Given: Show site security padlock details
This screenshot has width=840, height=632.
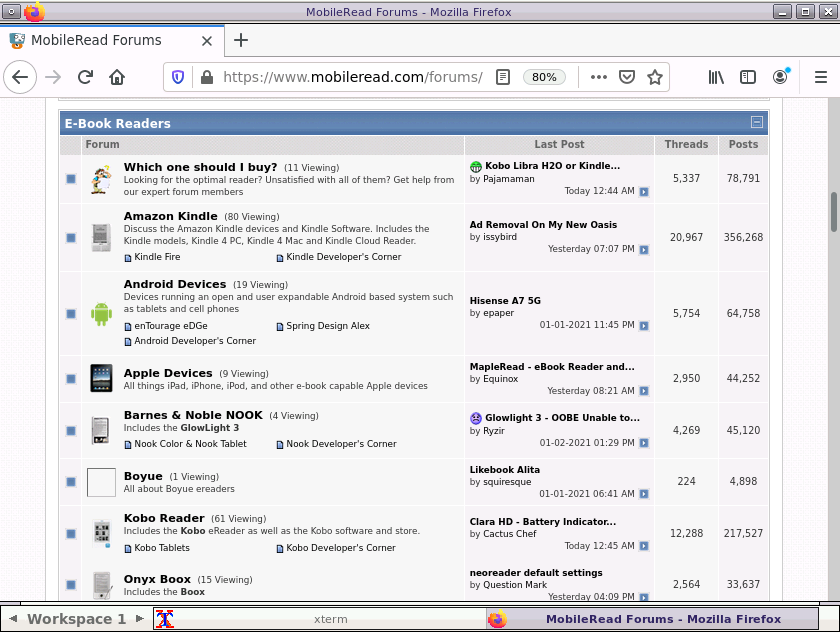Looking at the screenshot, I should (x=207, y=77).
